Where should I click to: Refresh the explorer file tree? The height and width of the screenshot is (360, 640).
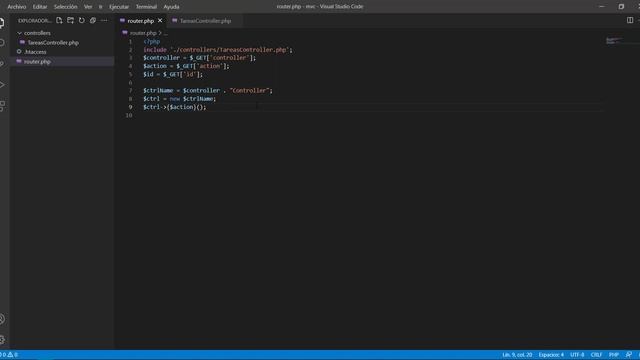pos(82,20)
